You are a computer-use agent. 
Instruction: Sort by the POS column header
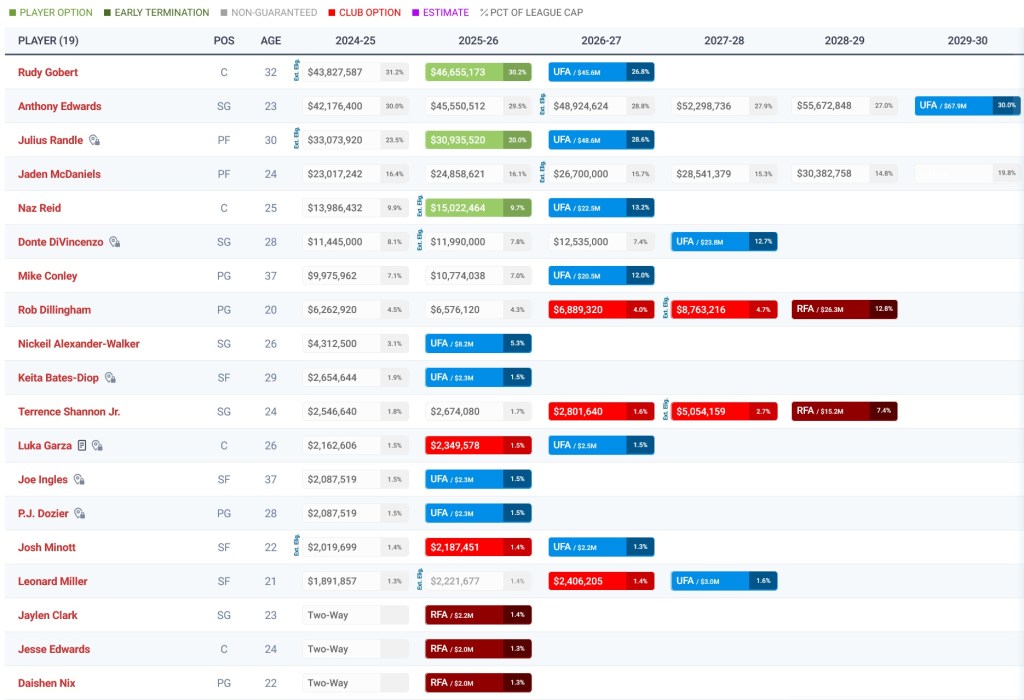coord(224,41)
